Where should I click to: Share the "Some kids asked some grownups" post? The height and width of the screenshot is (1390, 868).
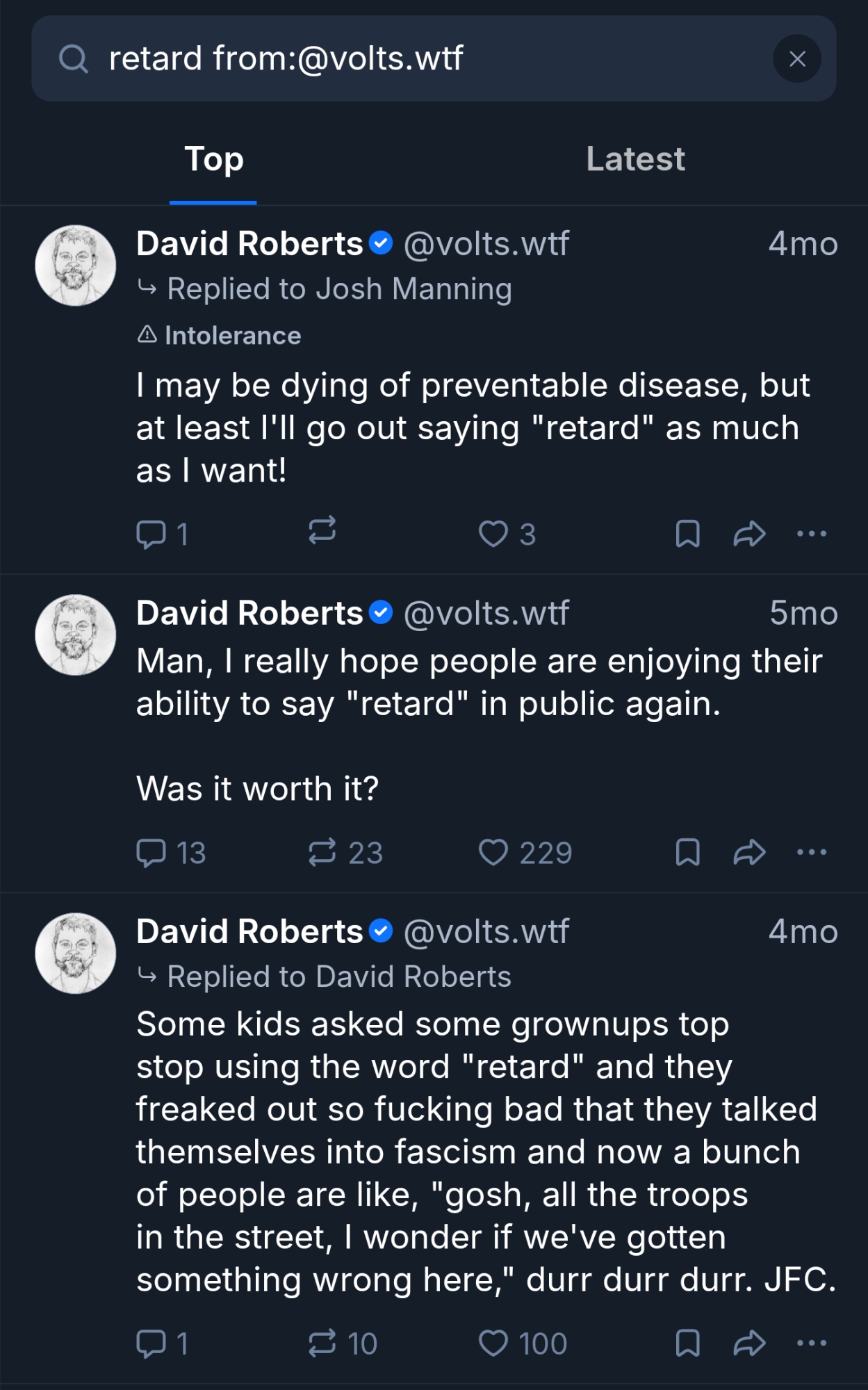point(749,1343)
